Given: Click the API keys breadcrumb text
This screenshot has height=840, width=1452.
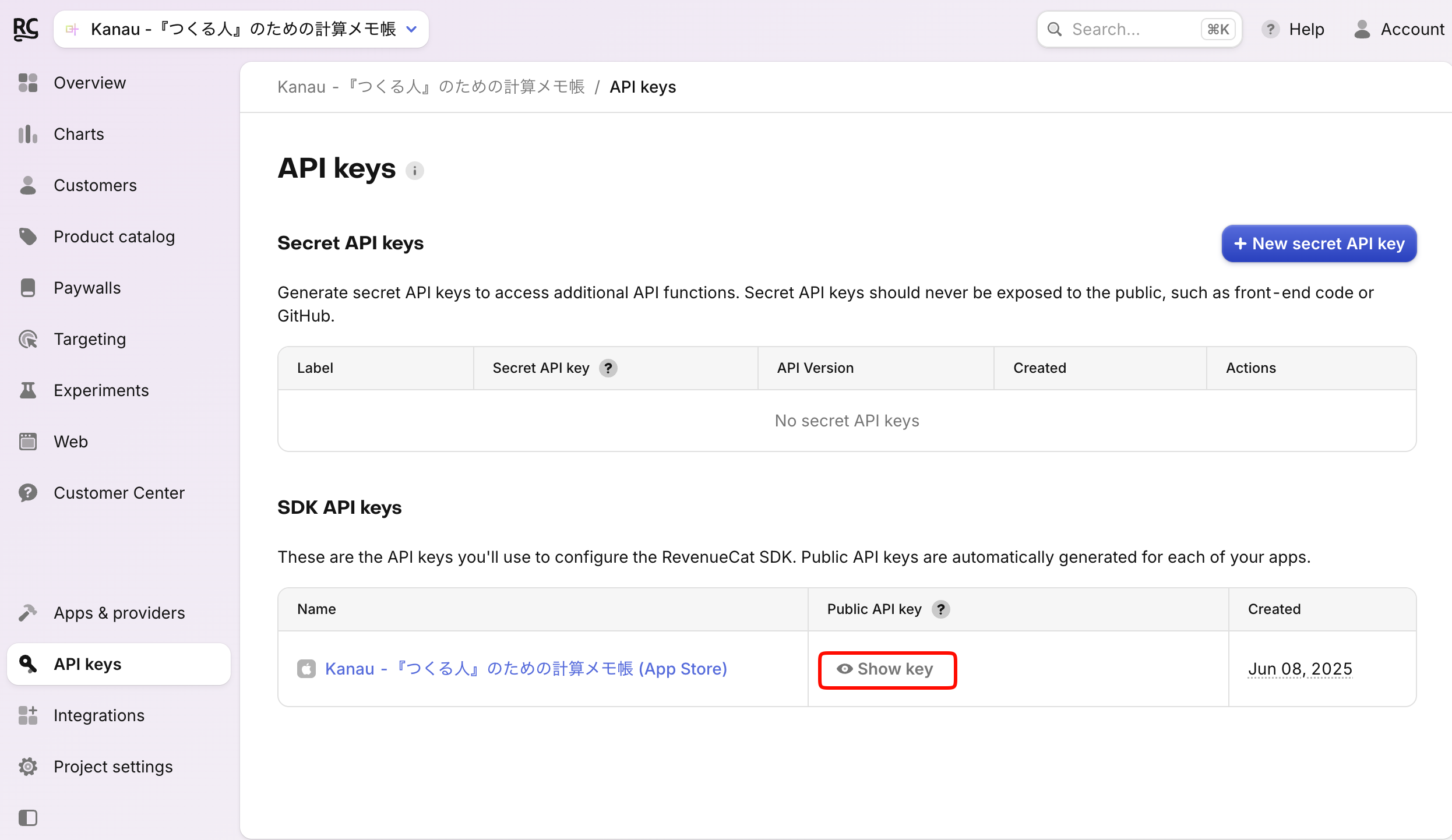Looking at the screenshot, I should tap(643, 87).
